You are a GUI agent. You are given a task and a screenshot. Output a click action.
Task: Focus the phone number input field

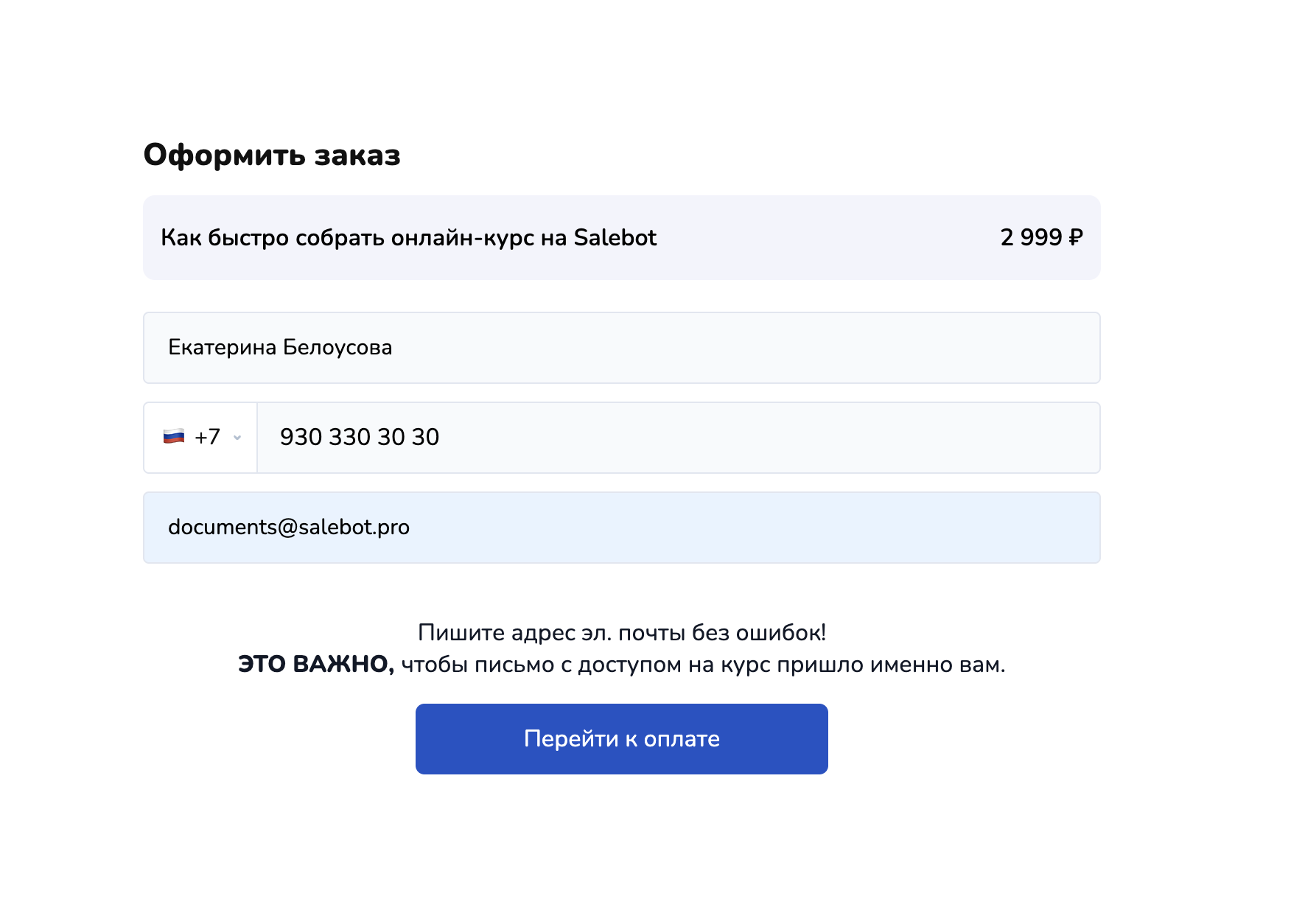pos(678,438)
